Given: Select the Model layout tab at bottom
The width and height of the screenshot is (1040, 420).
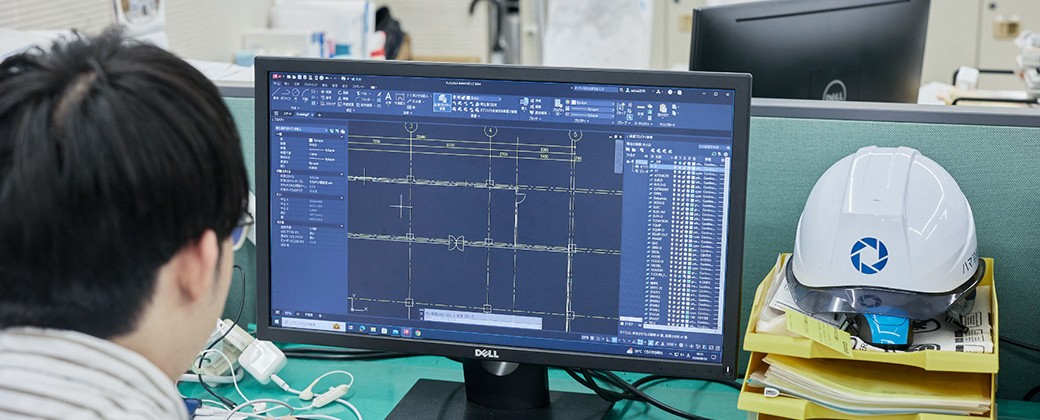Looking at the screenshot, I should tap(288, 313).
